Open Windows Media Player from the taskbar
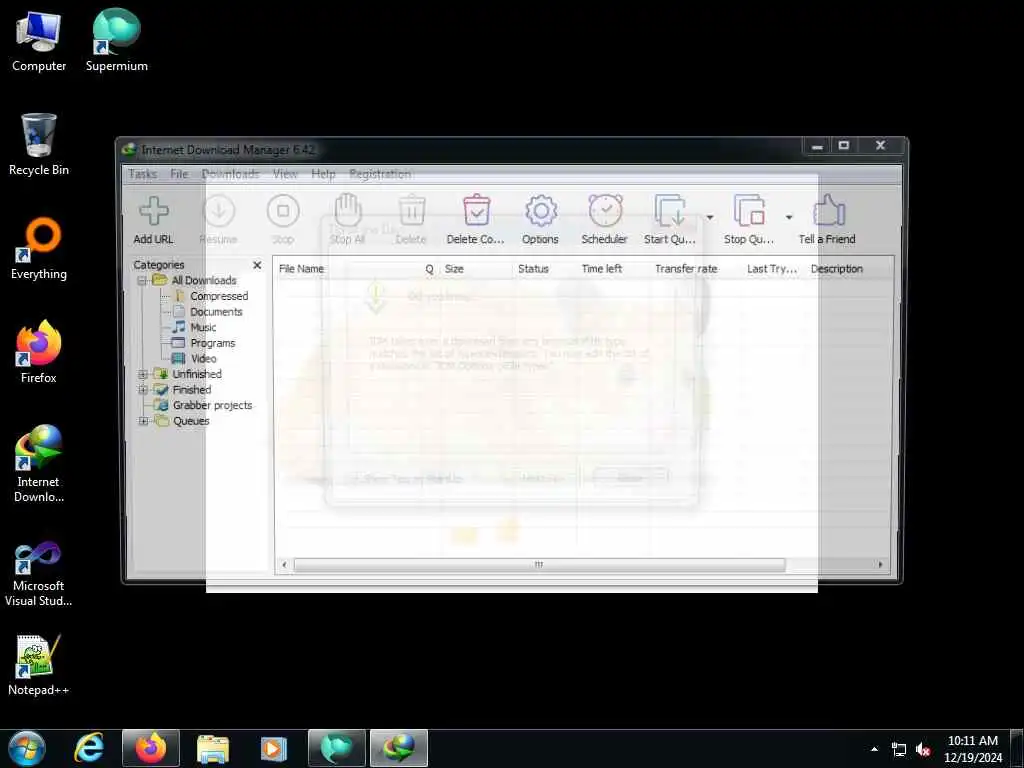Viewport: 1024px width, 768px height. [274, 748]
